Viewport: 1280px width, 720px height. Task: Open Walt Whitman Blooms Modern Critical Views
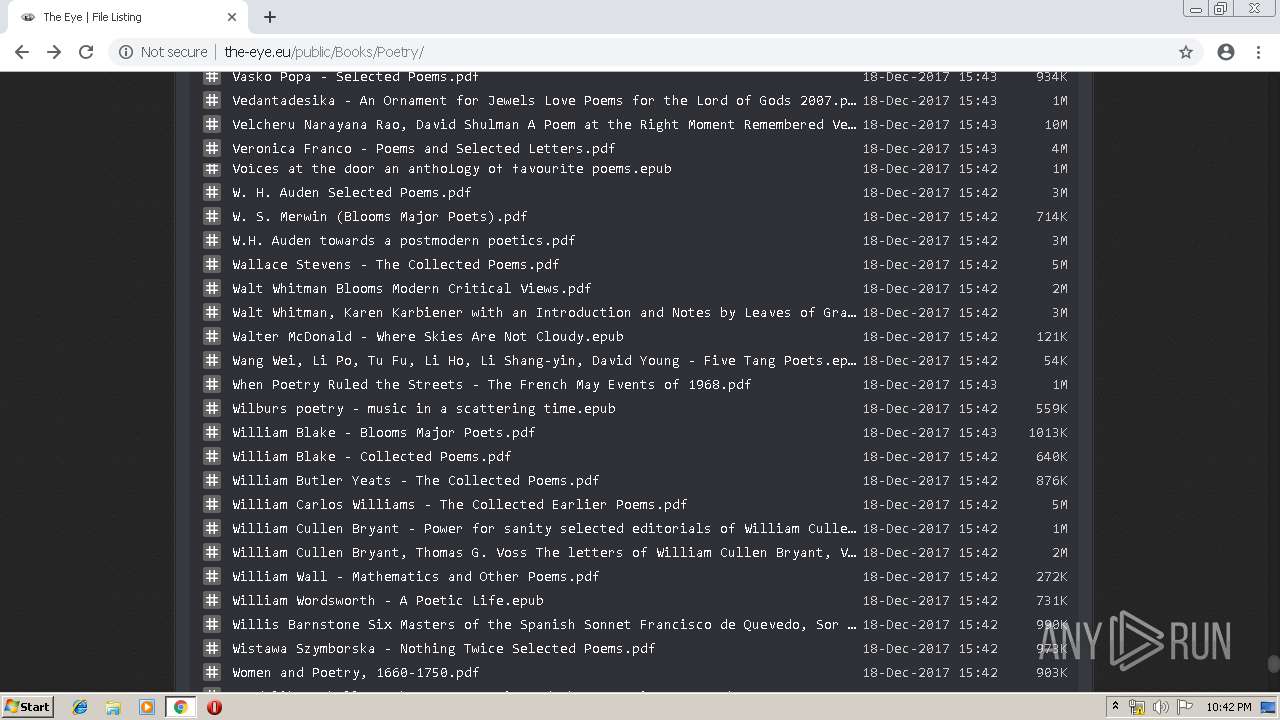coord(411,288)
